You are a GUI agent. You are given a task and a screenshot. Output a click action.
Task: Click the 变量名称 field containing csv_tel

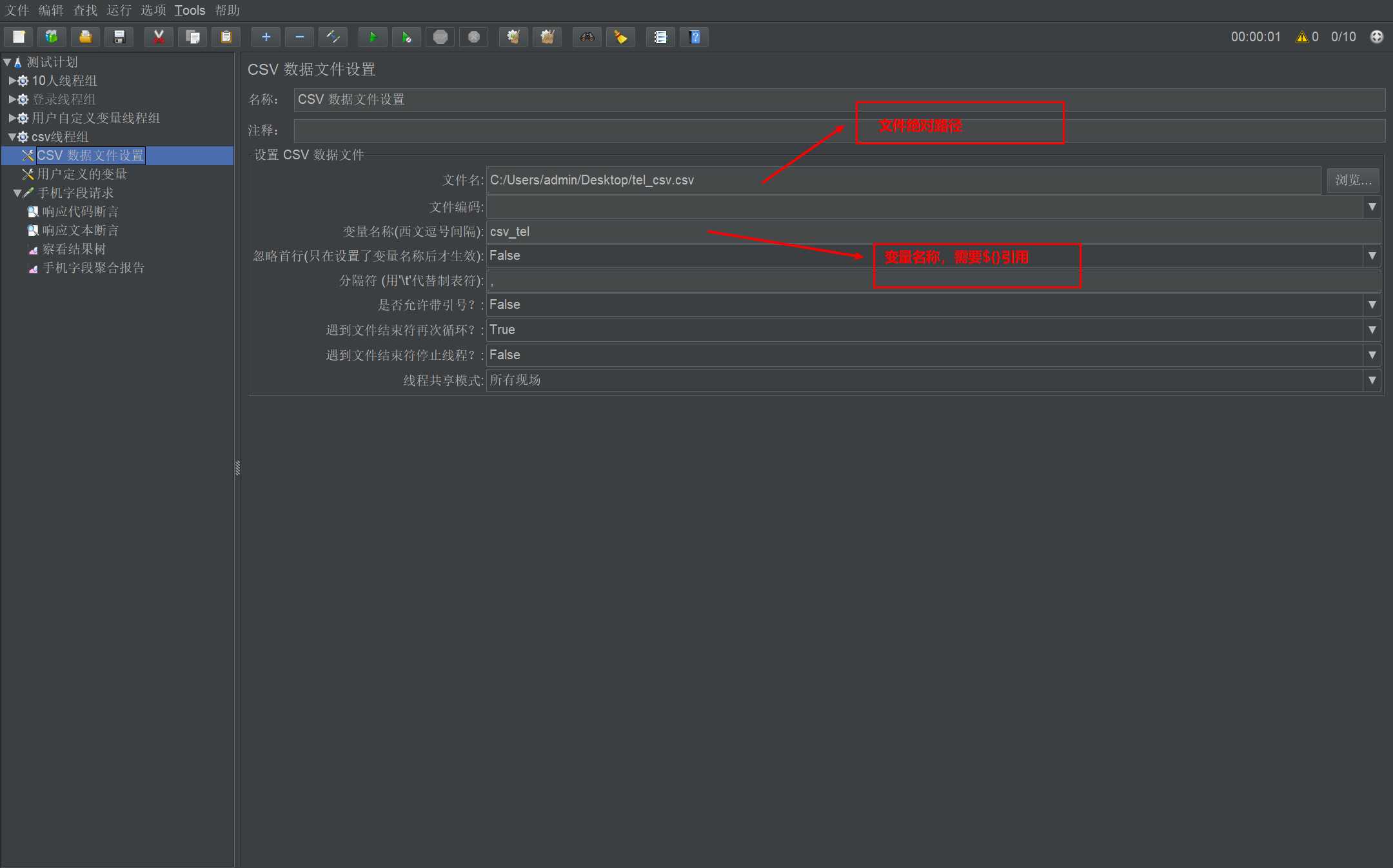coord(933,232)
